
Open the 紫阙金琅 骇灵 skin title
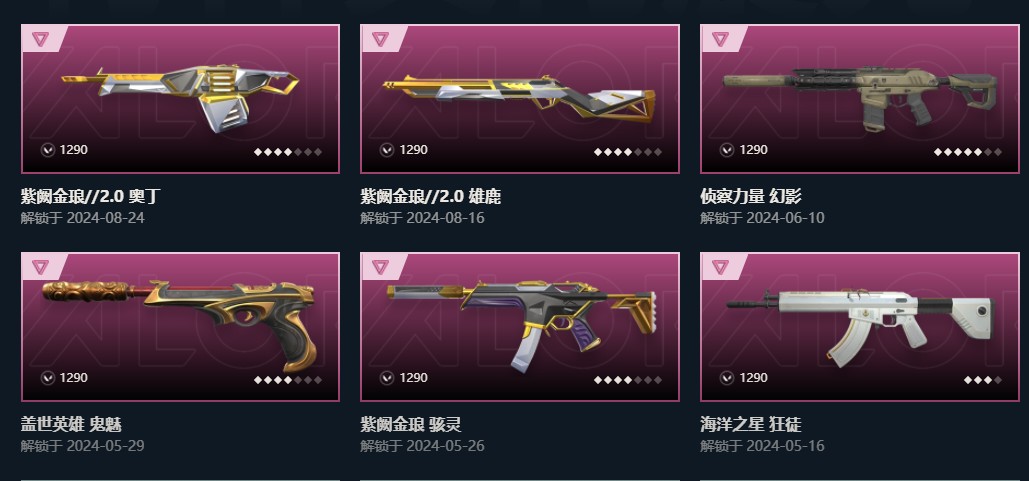coord(411,424)
